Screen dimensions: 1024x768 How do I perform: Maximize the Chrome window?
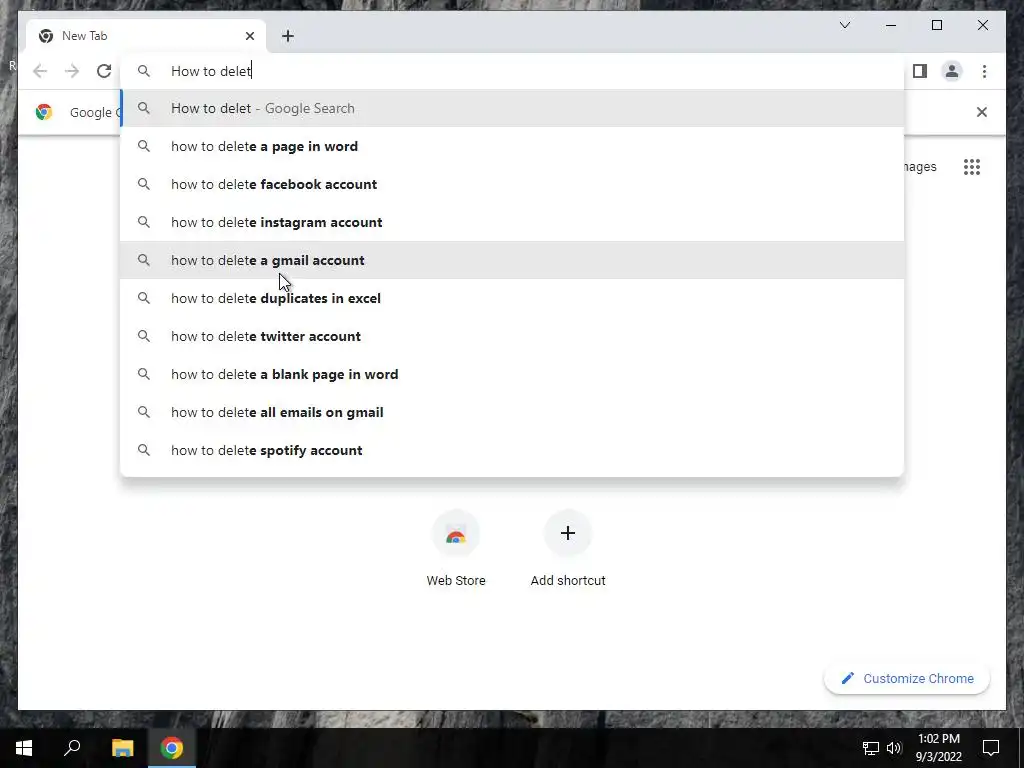936,25
